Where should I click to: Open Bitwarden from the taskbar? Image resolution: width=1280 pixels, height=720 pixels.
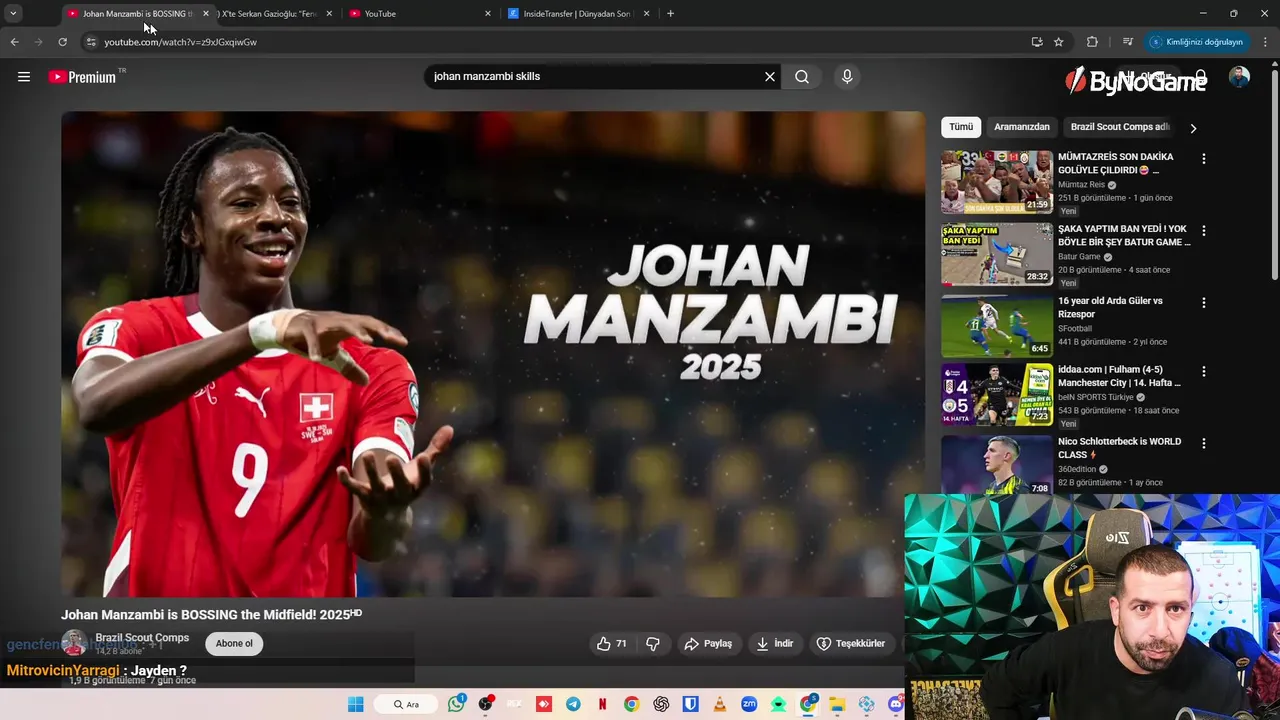(x=690, y=704)
